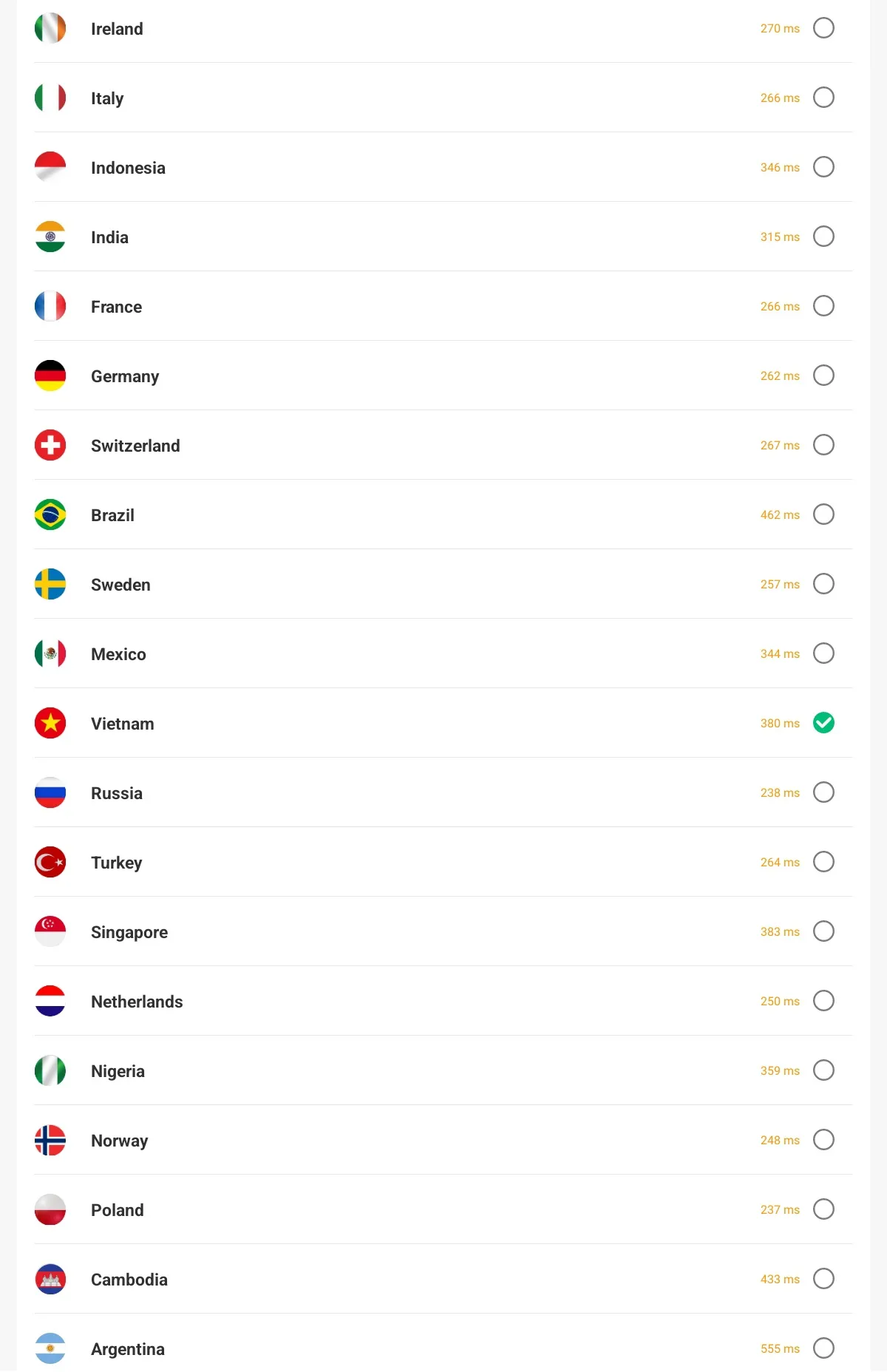The image size is (887, 1372).
Task: Choose the Nigeria server label
Action: [118, 1071]
